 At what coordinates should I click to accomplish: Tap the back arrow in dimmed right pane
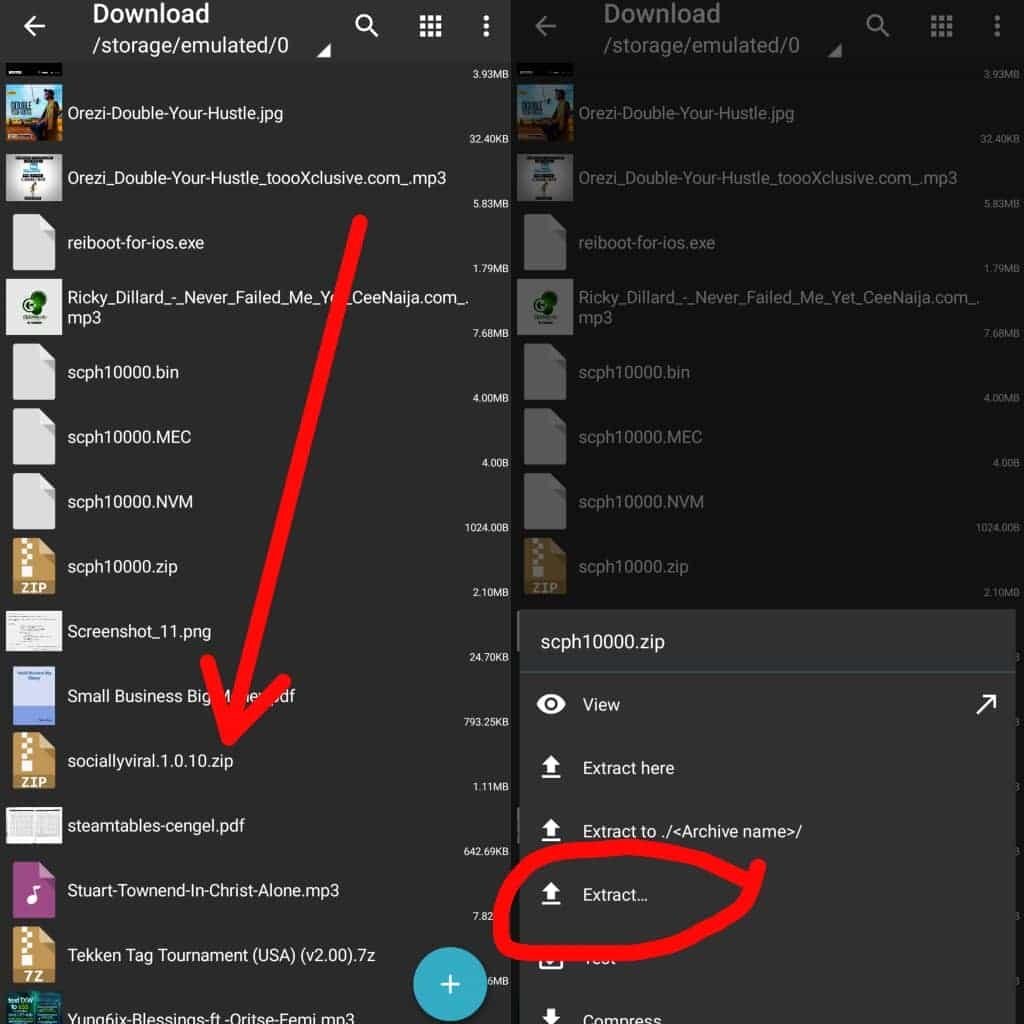545,26
